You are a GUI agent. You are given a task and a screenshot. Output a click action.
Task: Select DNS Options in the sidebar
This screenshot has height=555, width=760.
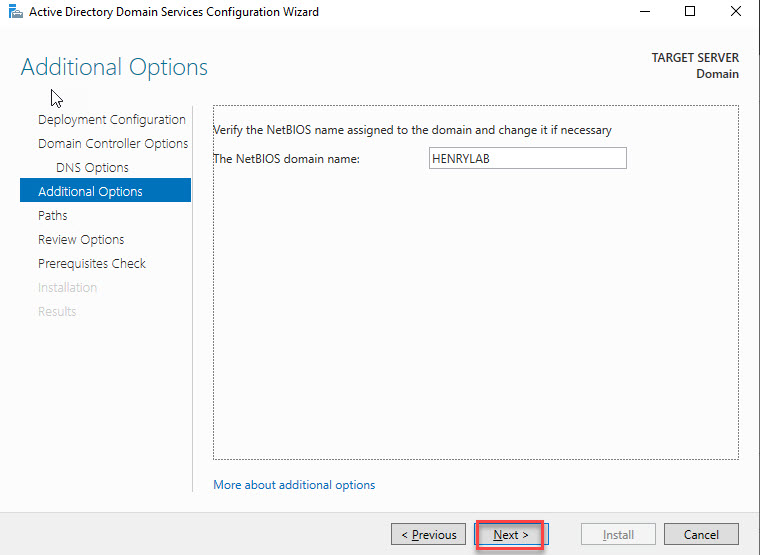click(92, 167)
